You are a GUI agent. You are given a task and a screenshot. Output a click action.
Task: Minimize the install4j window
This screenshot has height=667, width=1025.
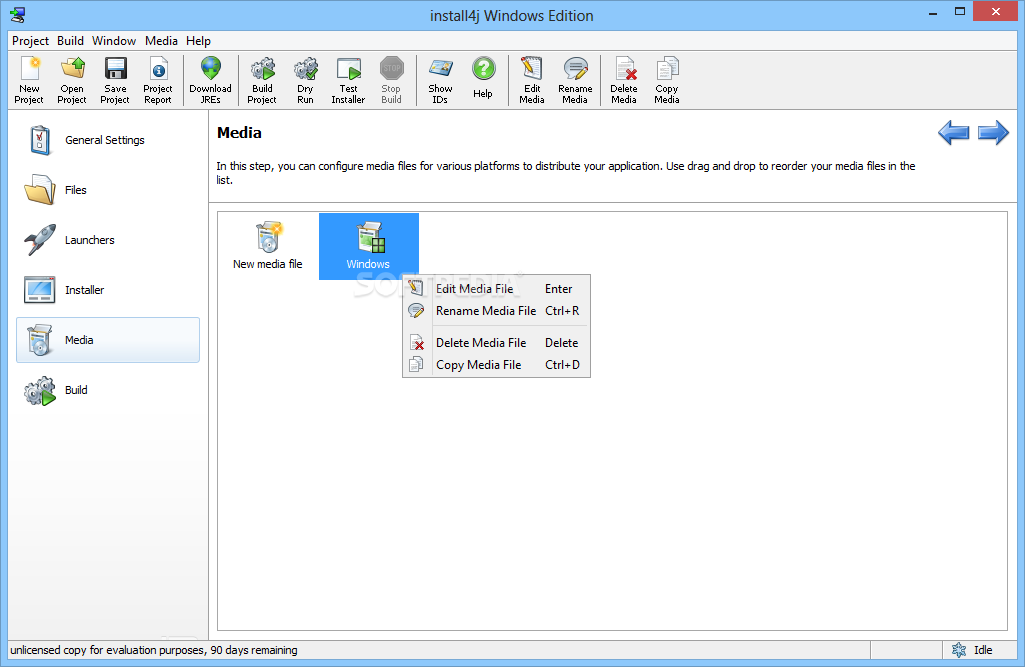pyautogui.click(x=933, y=12)
